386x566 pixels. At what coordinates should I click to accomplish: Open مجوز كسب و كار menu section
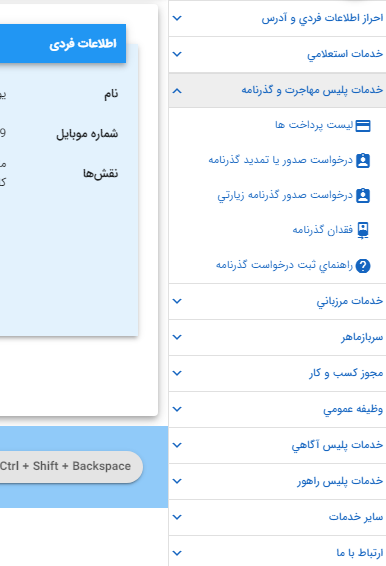[x=277, y=374]
